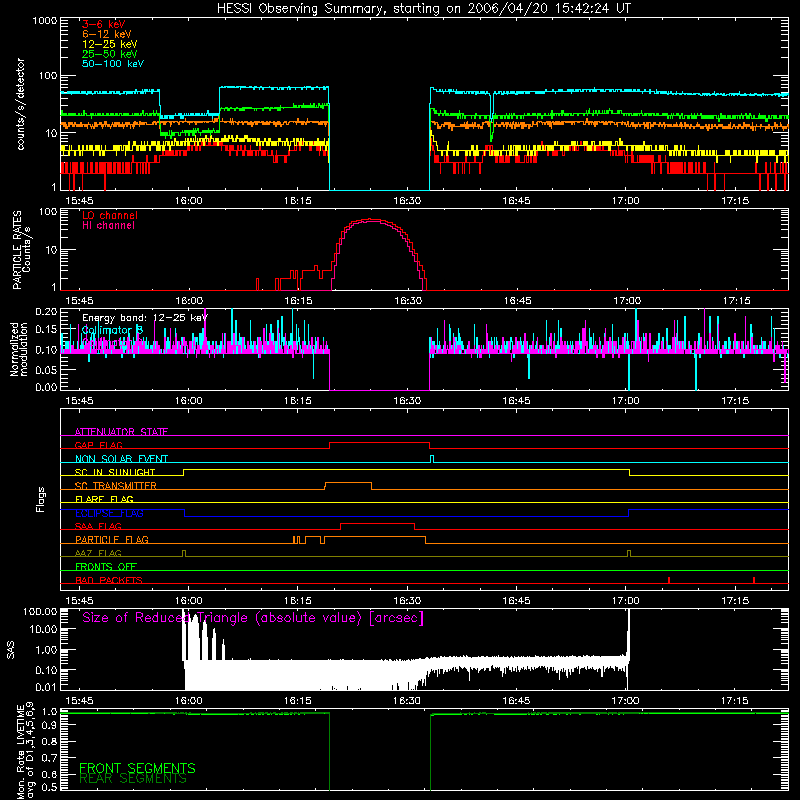
Task: Click the SAA FLAG label
Action: (x=98, y=526)
